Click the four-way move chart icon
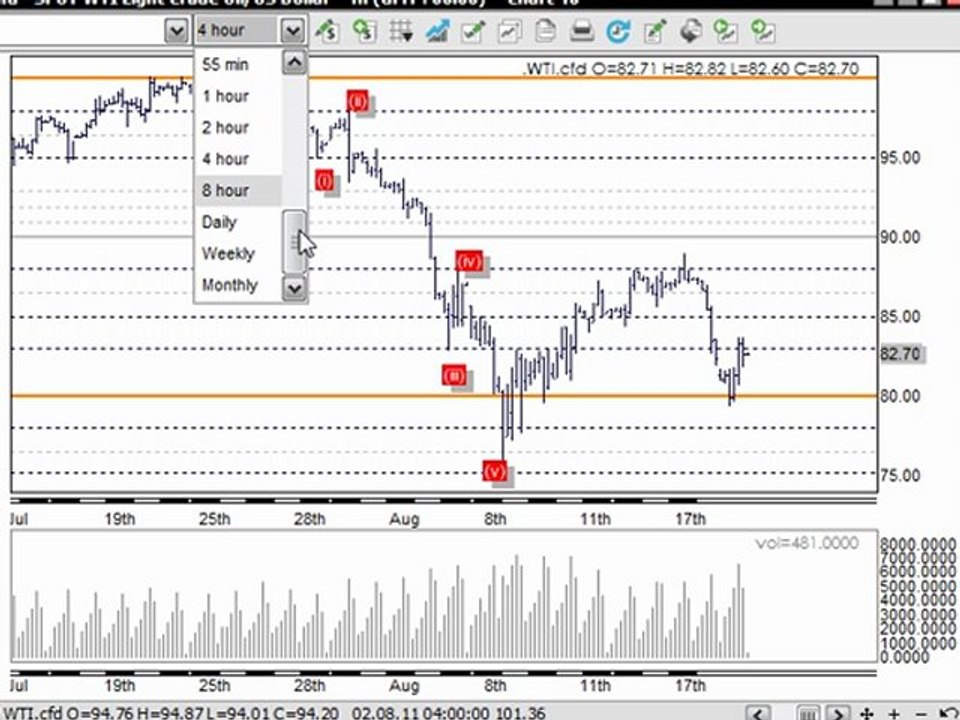This screenshot has width=960, height=720. coord(866,714)
